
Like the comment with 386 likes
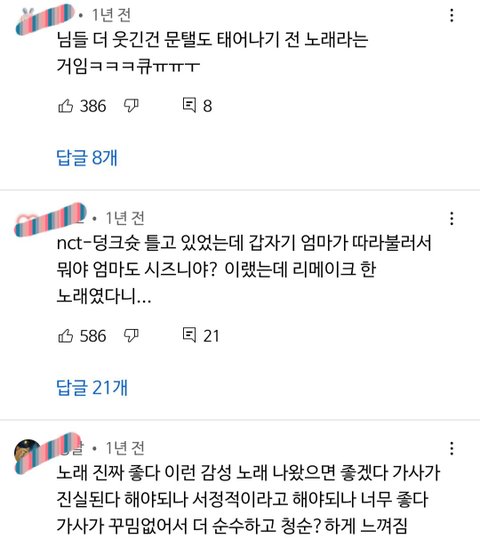(x=65, y=106)
